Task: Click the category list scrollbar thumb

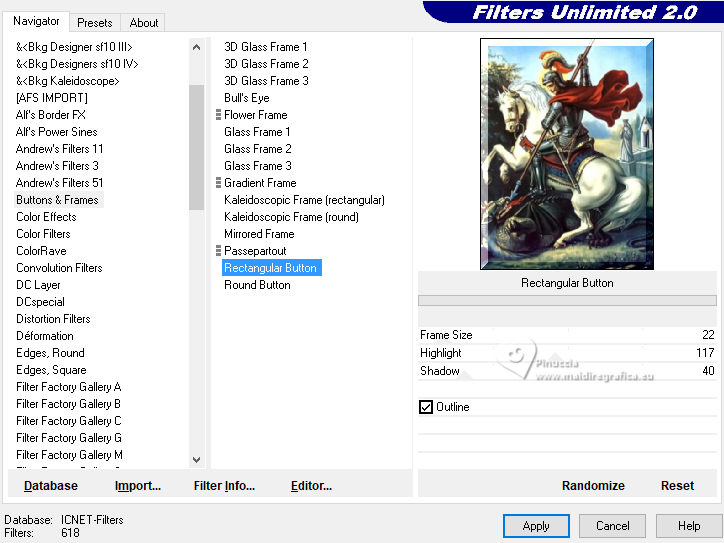Action: coord(196,147)
